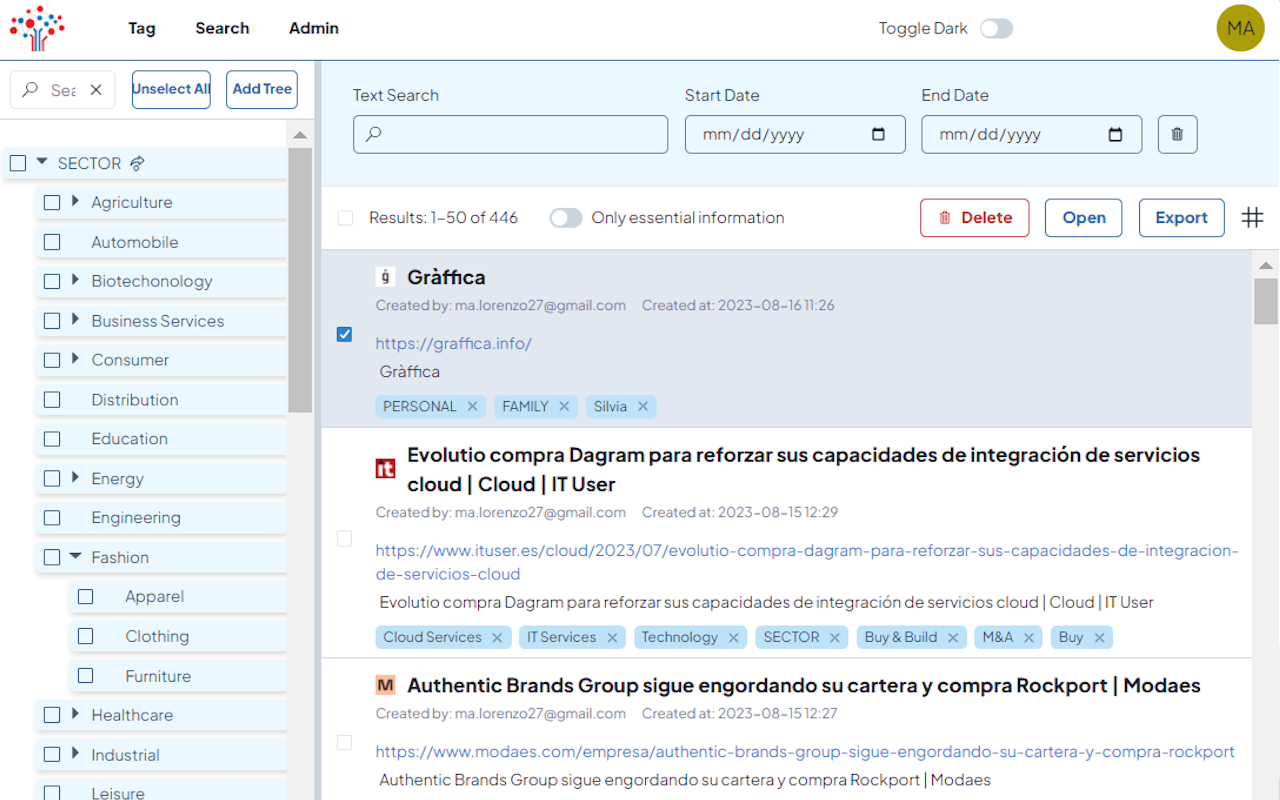The image size is (1280, 800).
Task: Enable Only essential information switch
Action: [566, 218]
